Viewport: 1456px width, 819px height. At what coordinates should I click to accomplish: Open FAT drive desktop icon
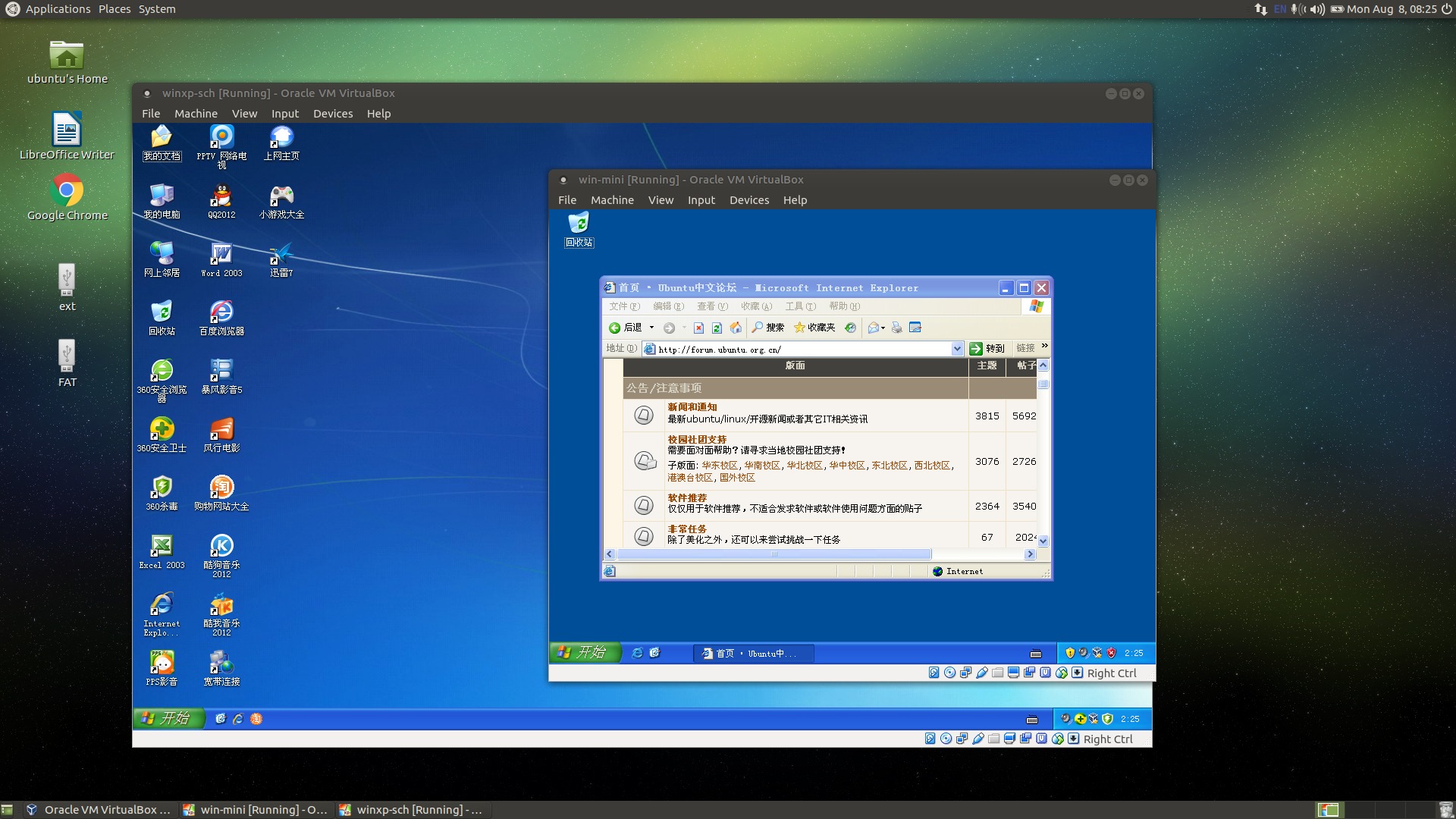coord(67,364)
